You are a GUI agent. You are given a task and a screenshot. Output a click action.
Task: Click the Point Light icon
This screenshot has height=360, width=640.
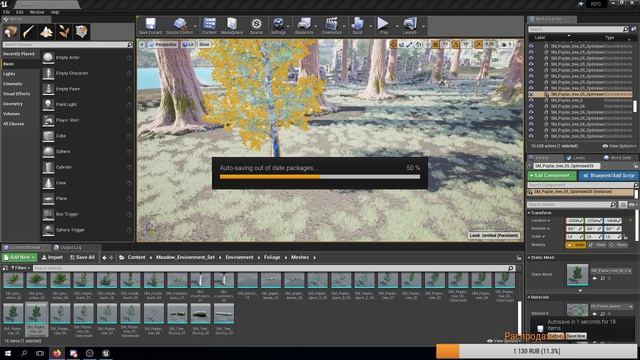click(48, 104)
